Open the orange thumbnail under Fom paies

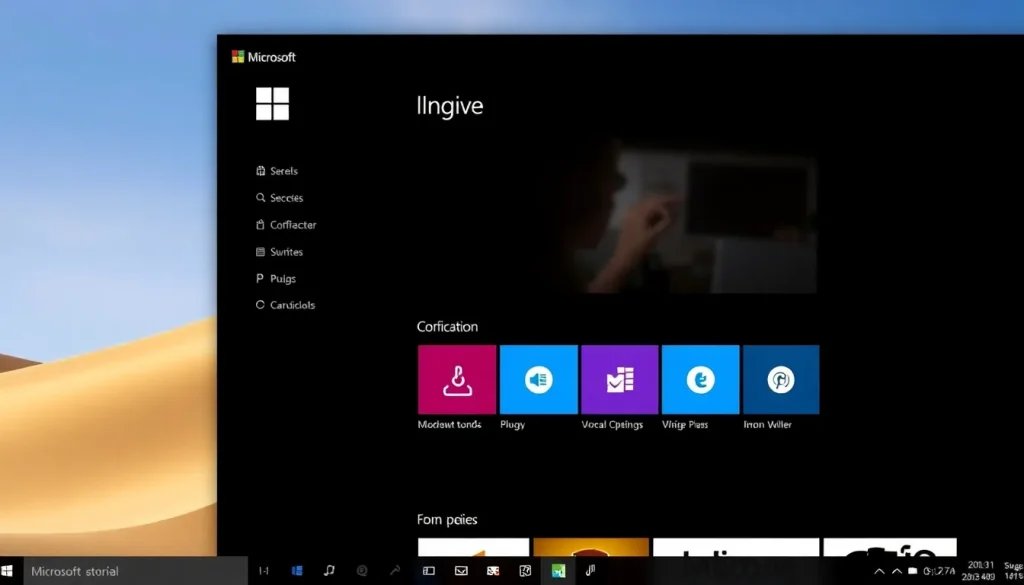point(591,547)
